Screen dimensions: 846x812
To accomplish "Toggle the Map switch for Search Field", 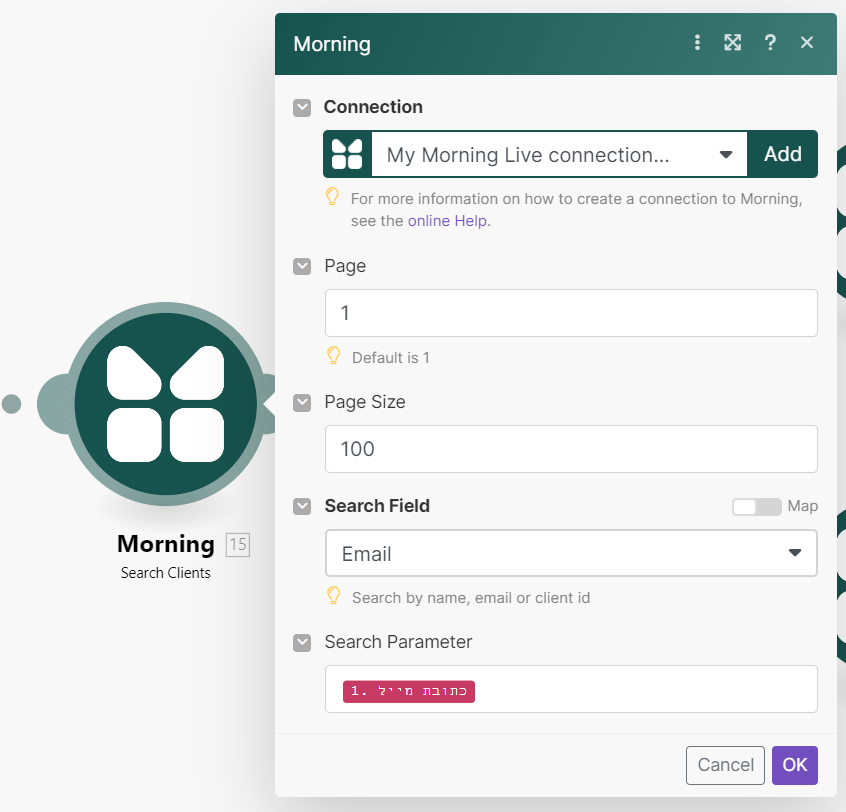I will [x=756, y=507].
